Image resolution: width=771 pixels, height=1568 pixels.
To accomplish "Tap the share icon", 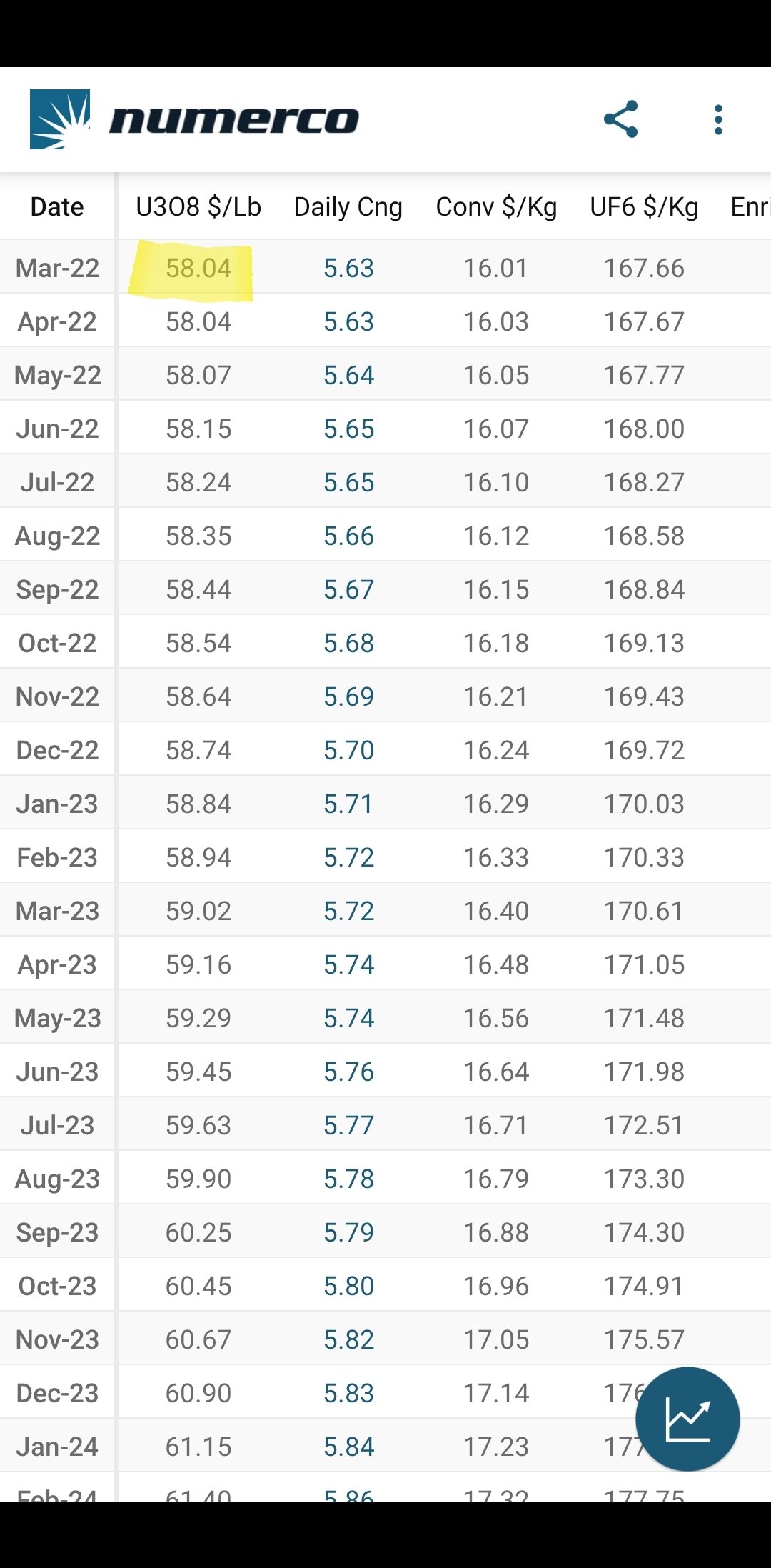I will (620, 119).
